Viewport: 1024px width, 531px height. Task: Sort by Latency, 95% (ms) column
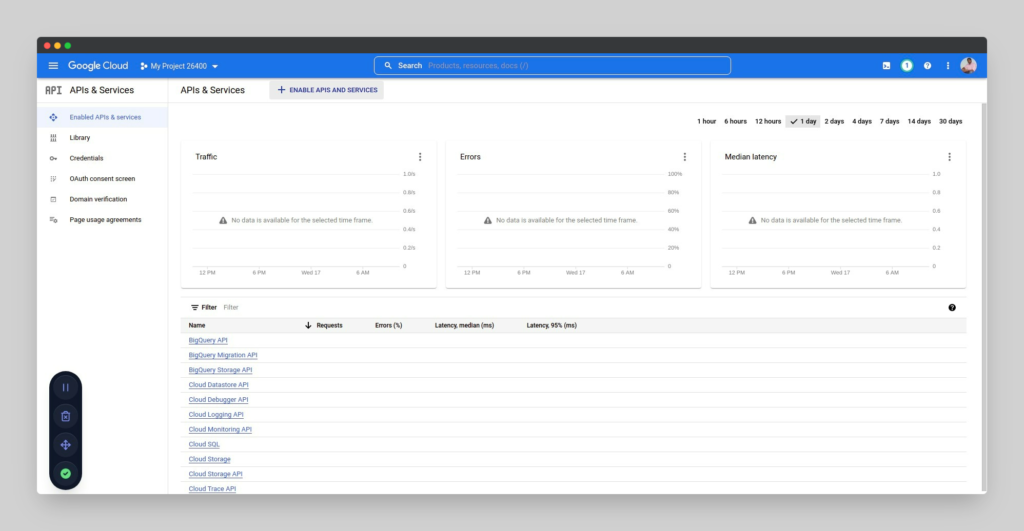click(x=551, y=325)
